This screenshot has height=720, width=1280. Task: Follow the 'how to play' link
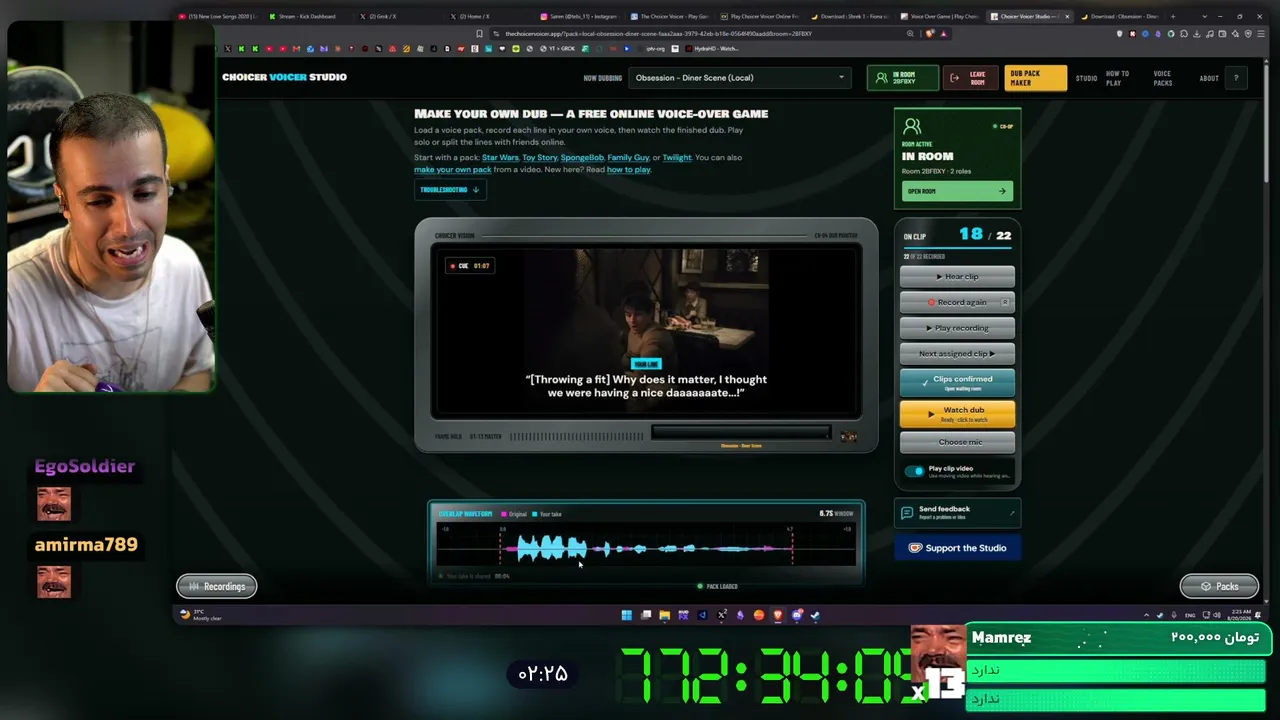[629, 169]
